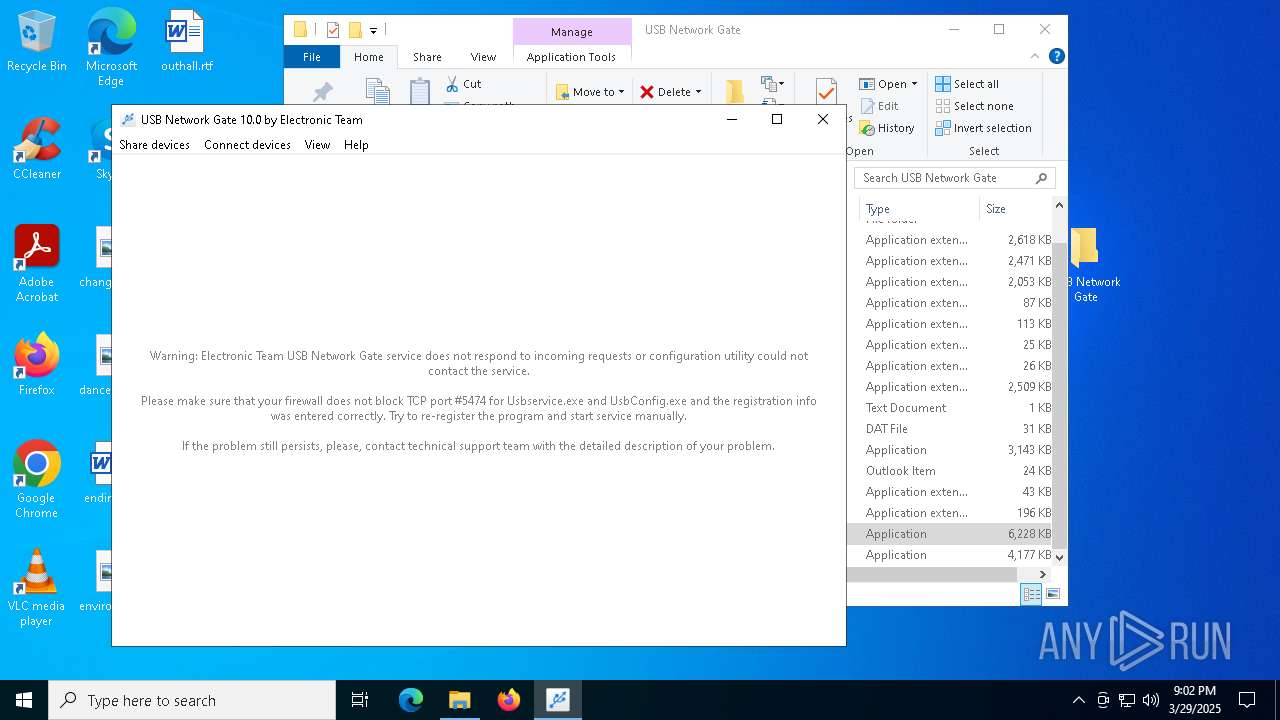The width and height of the screenshot is (1280, 720).
Task: Open the Move to dropdown
Action: (590, 92)
